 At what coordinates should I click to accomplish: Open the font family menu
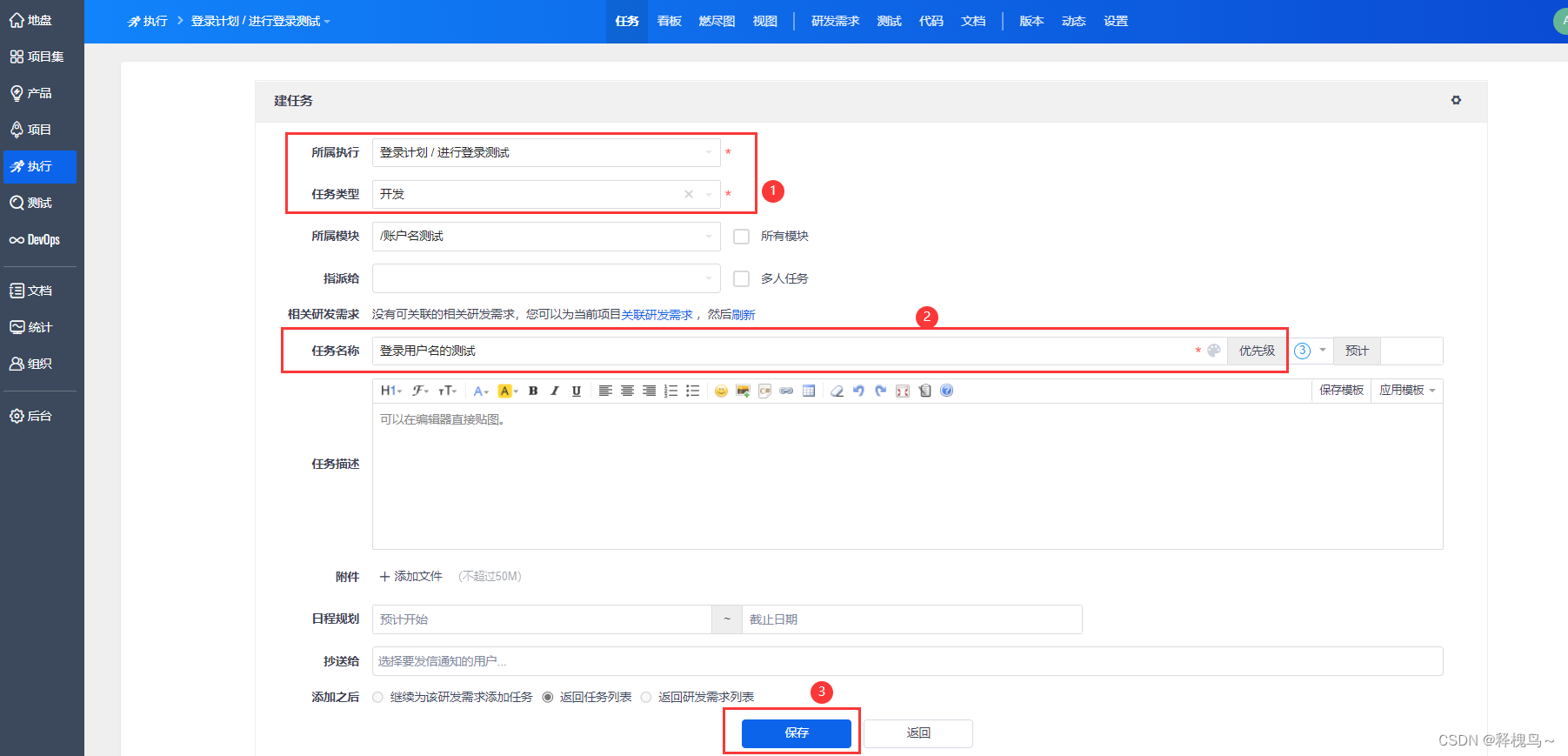pyautogui.click(x=420, y=391)
